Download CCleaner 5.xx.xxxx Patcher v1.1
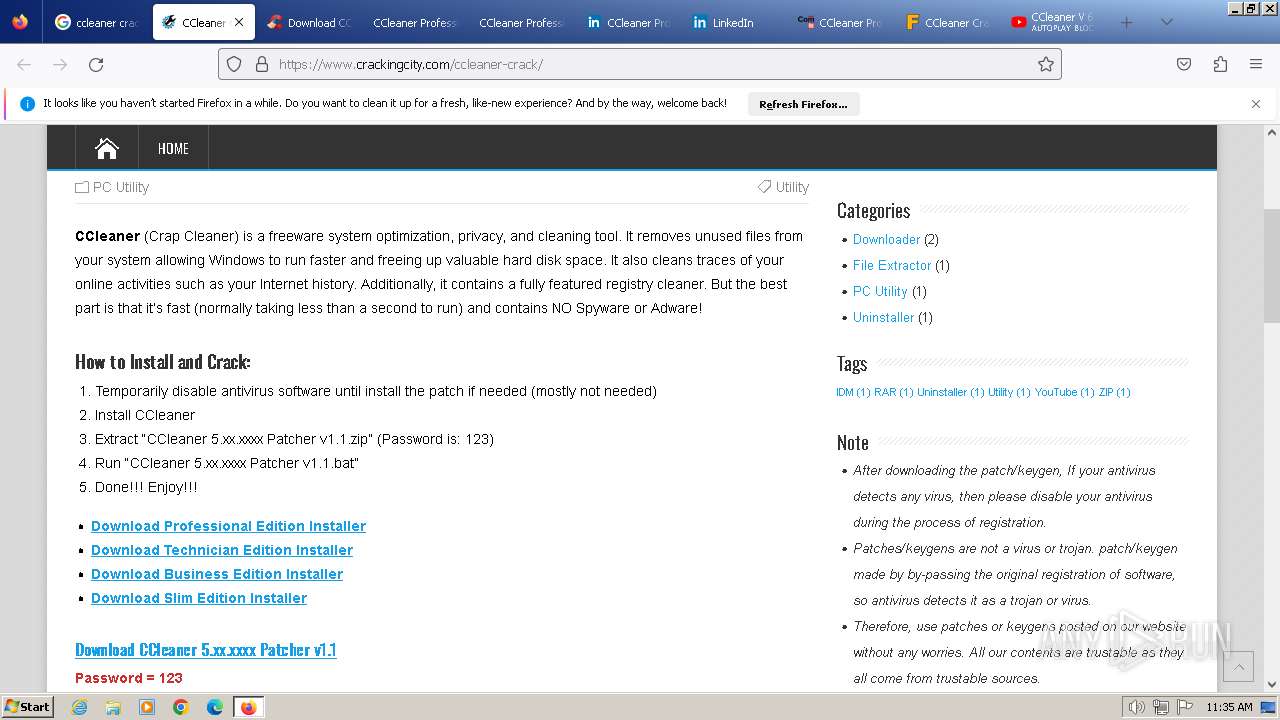The width and height of the screenshot is (1280, 720). click(x=205, y=650)
